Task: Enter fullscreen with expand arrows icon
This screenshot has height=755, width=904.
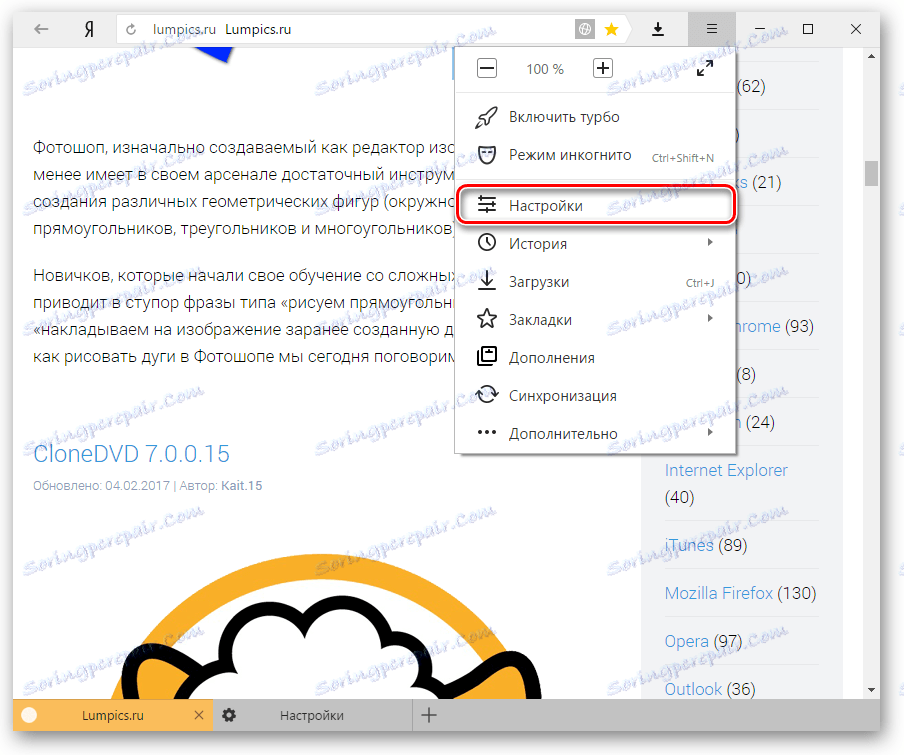Action: (x=705, y=68)
